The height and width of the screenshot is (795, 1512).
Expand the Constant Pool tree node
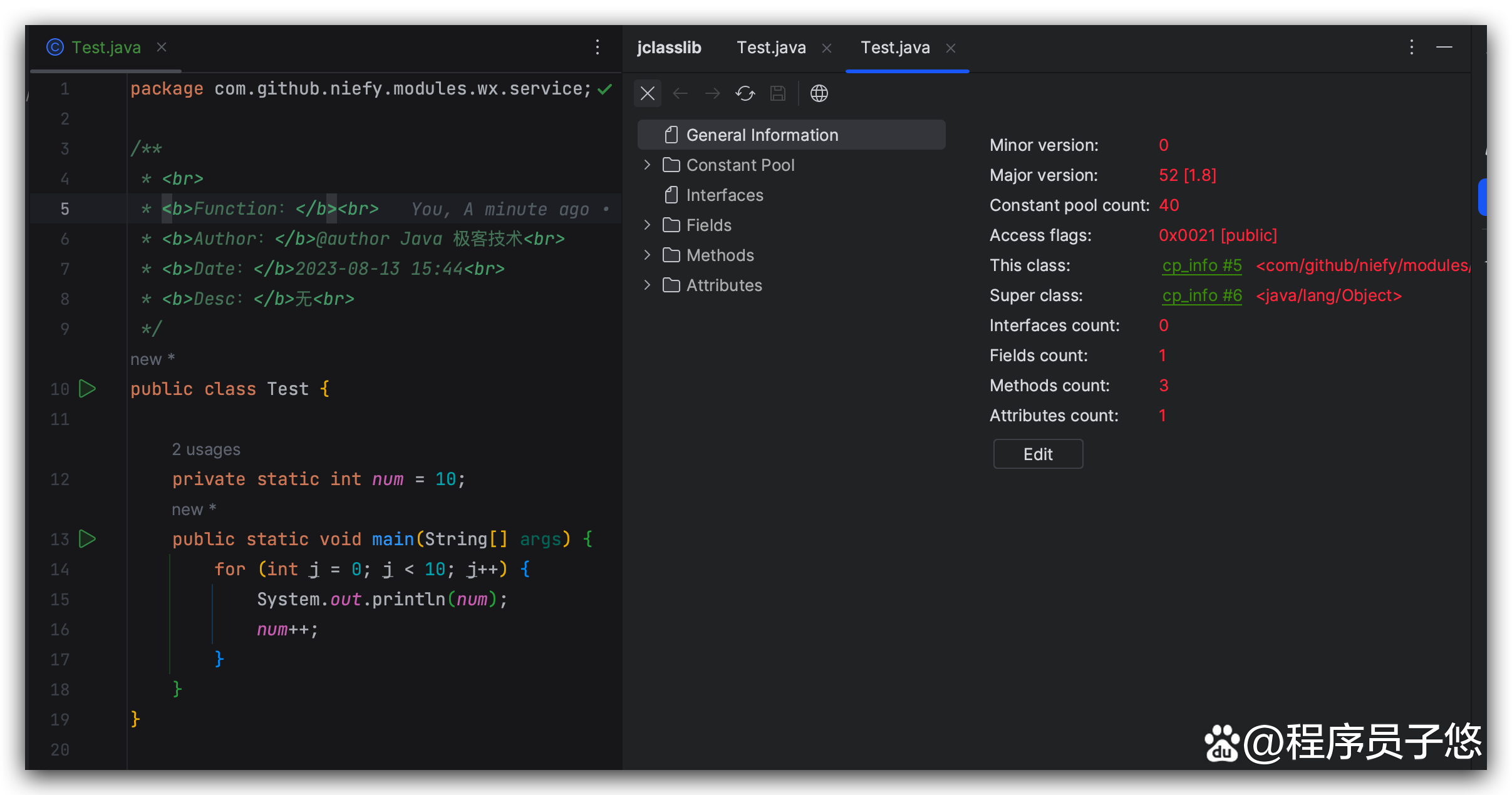click(x=648, y=165)
